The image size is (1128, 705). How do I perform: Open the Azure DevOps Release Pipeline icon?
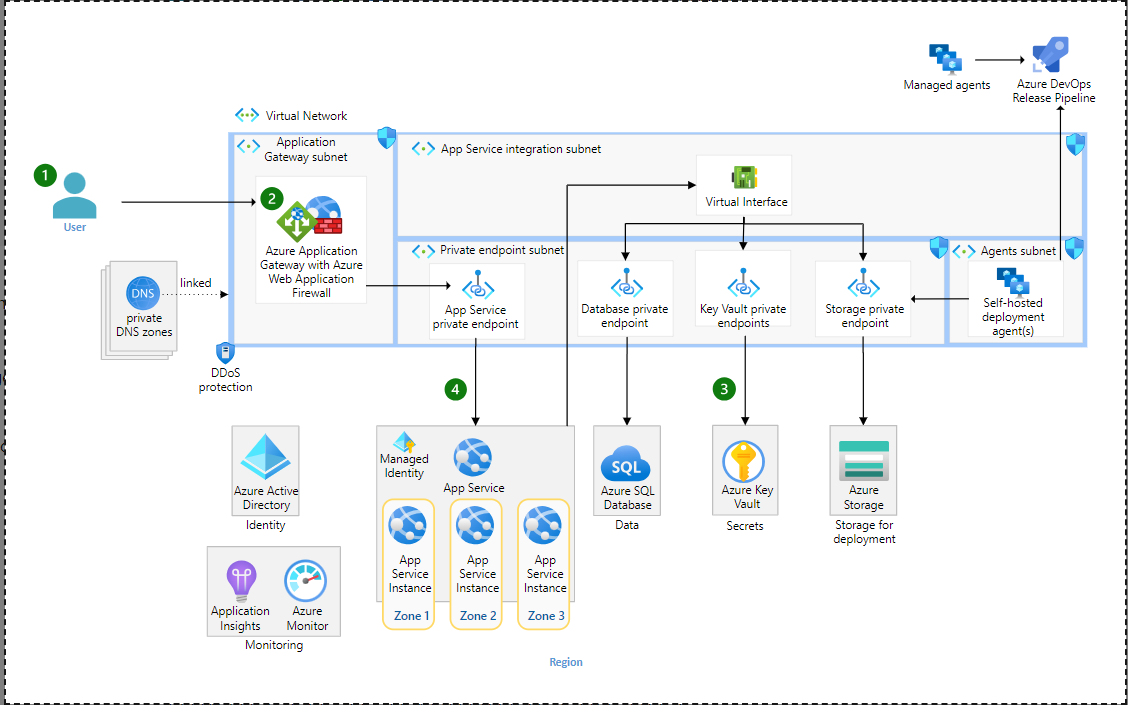tap(1050, 55)
